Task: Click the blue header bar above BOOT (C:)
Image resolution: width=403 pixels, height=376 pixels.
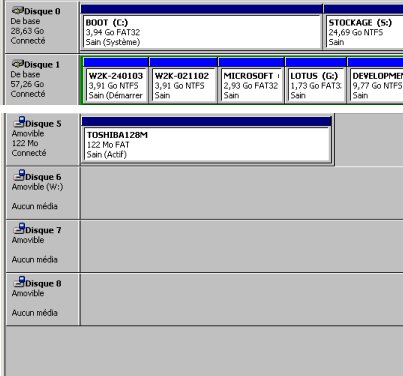Action: 202,9
